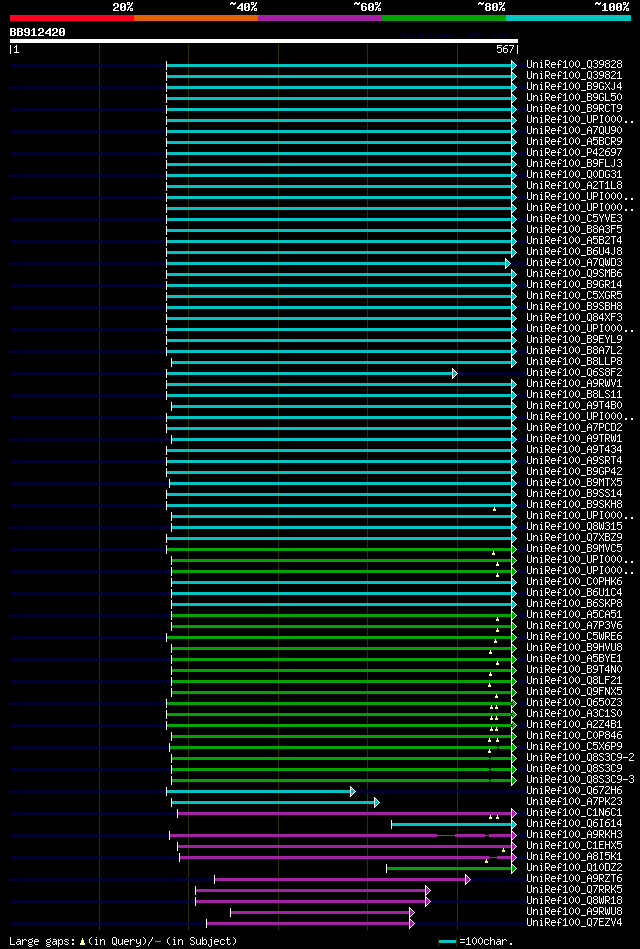Open hit UniRef100_B9GXJ4
Image resolution: width=640 pixels, height=949 pixels.
coord(574,87)
